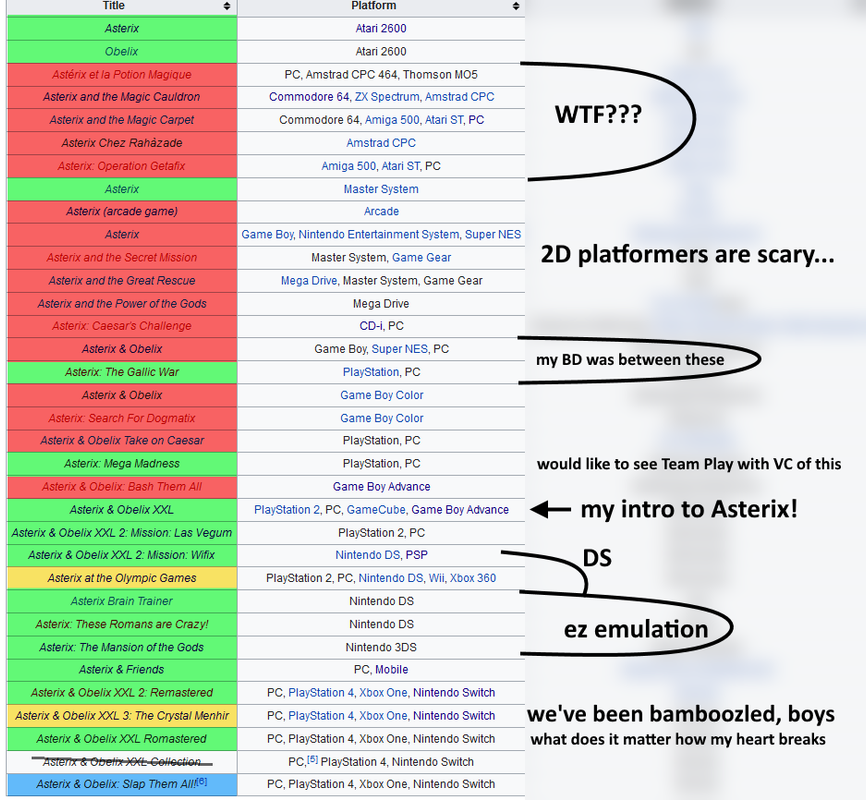This screenshot has width=866, height=800.
Task: Open Xbox One link in the Crystal Menhir row
Action: [x=383, y=716]
